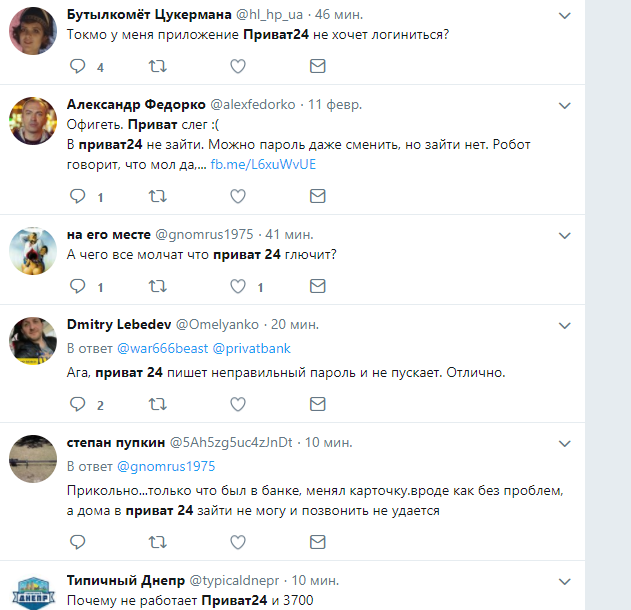The width and height of the screenshot is (631, 610).
Task: Open dropdown arrow on Типичный Днепр's tweet
Action: pos(565,581)
